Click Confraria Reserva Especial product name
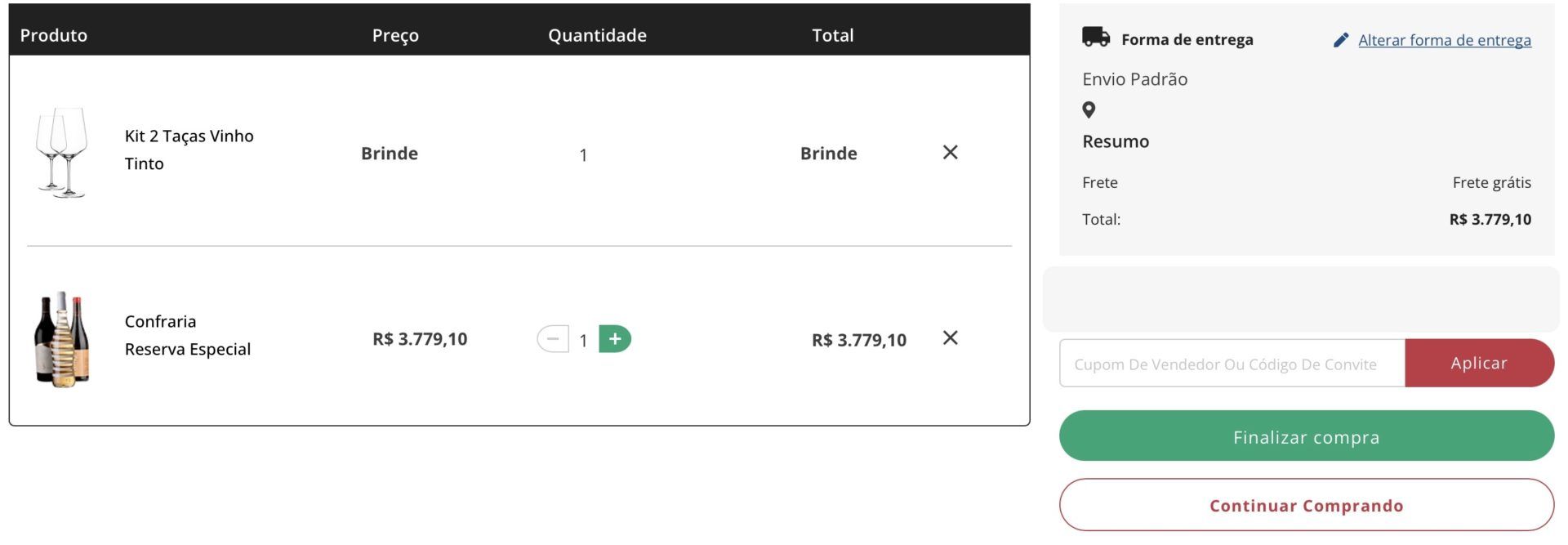1568x545 pixels. (x=187, y=335)
